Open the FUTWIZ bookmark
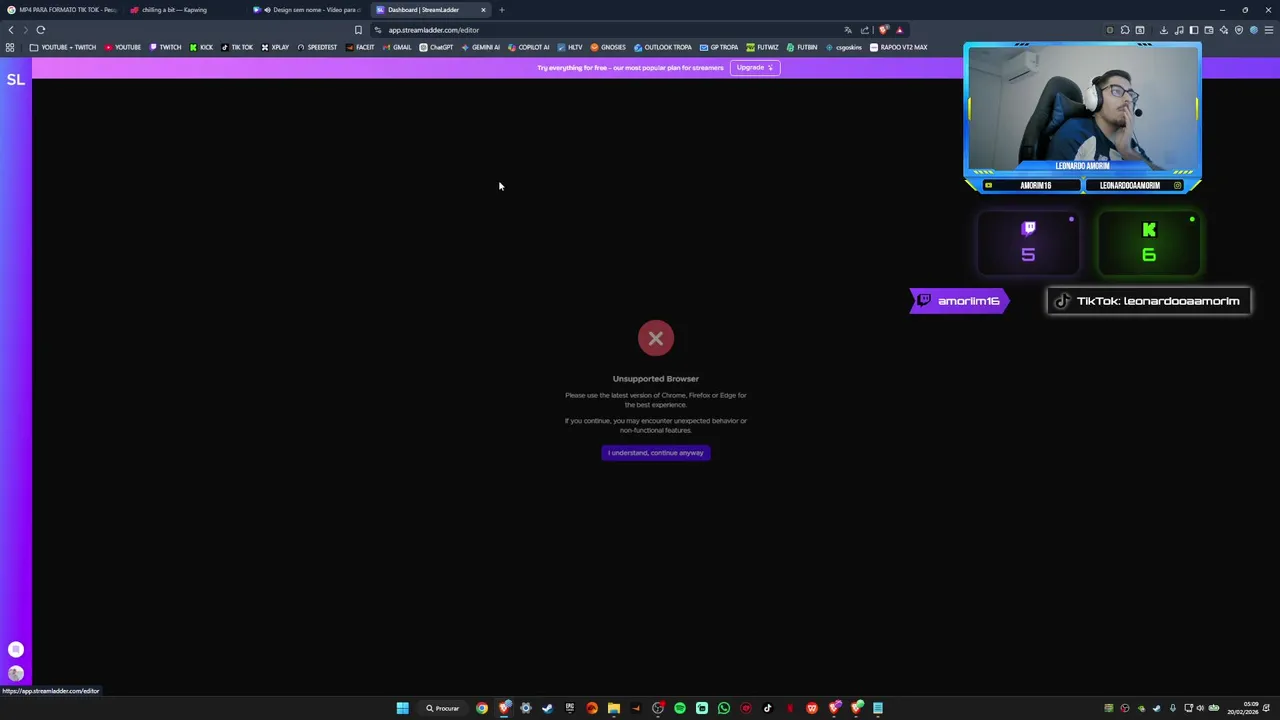 [763, 47]
